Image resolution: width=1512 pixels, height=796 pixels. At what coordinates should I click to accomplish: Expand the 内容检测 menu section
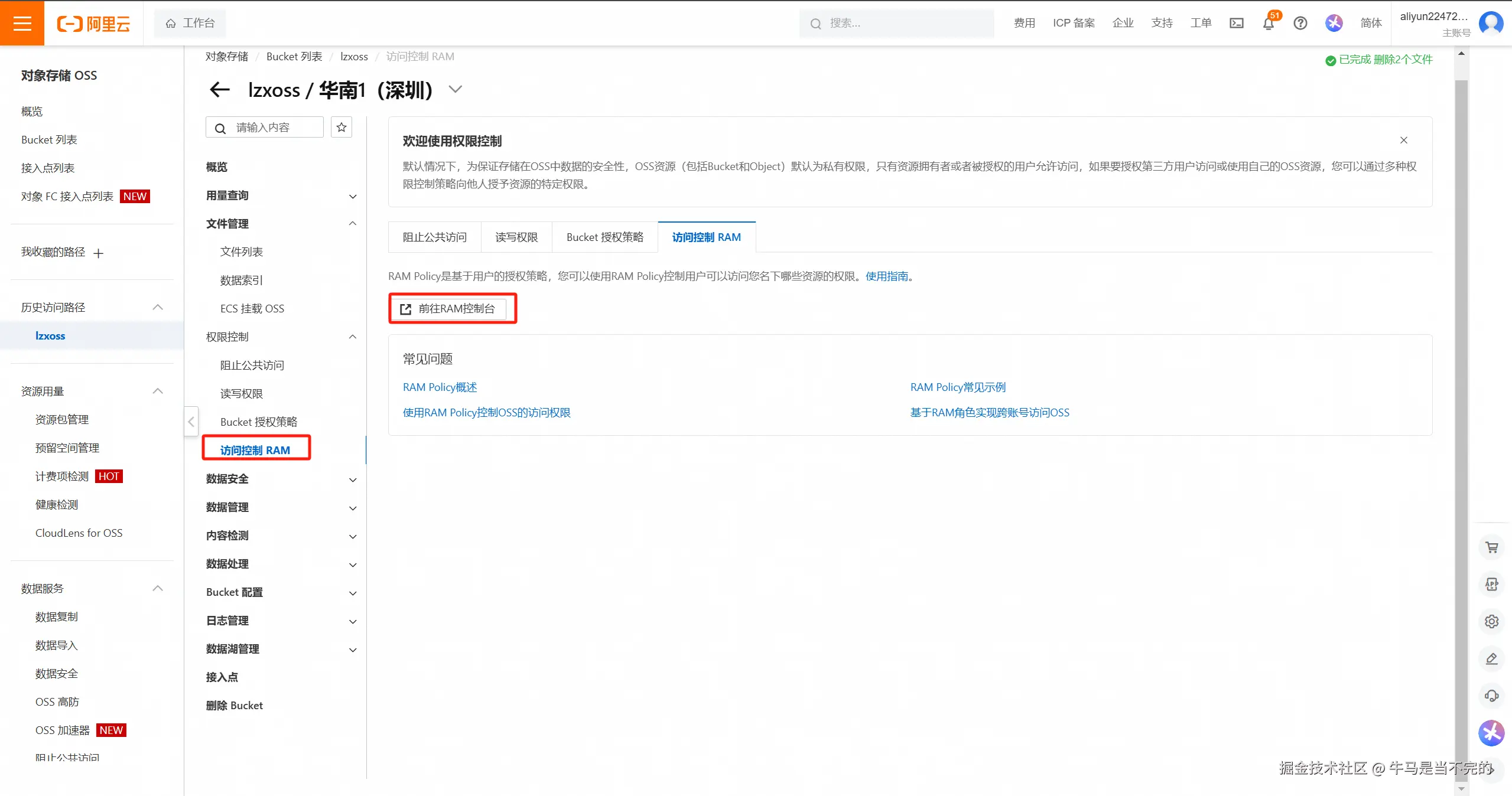pos(353,537)
